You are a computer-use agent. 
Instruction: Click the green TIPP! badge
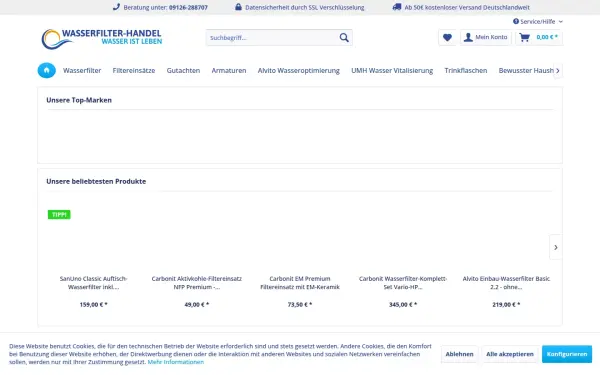pos(59,215)
